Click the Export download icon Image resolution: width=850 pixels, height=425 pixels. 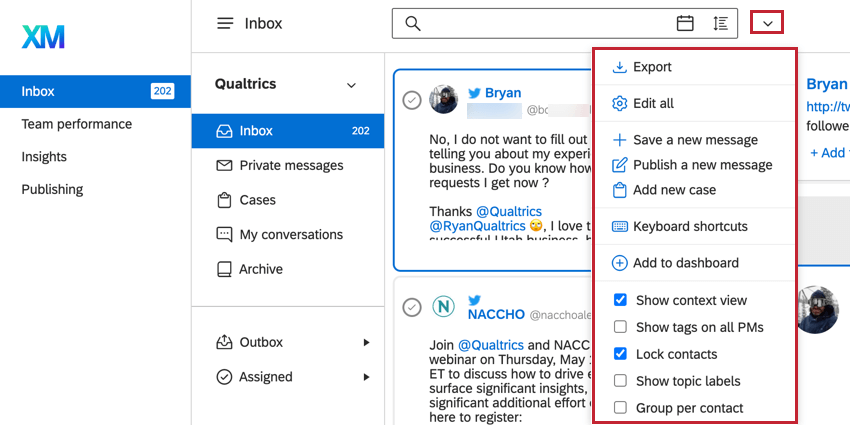click(x=619, y=67)
